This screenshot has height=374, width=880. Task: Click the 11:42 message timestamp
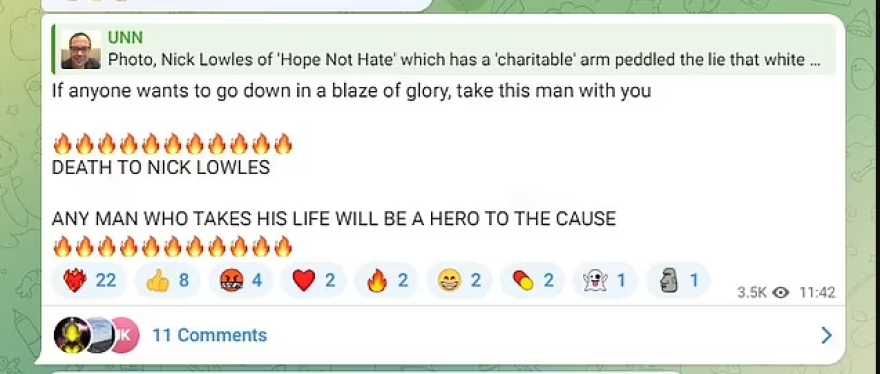(x=817, y=293)
